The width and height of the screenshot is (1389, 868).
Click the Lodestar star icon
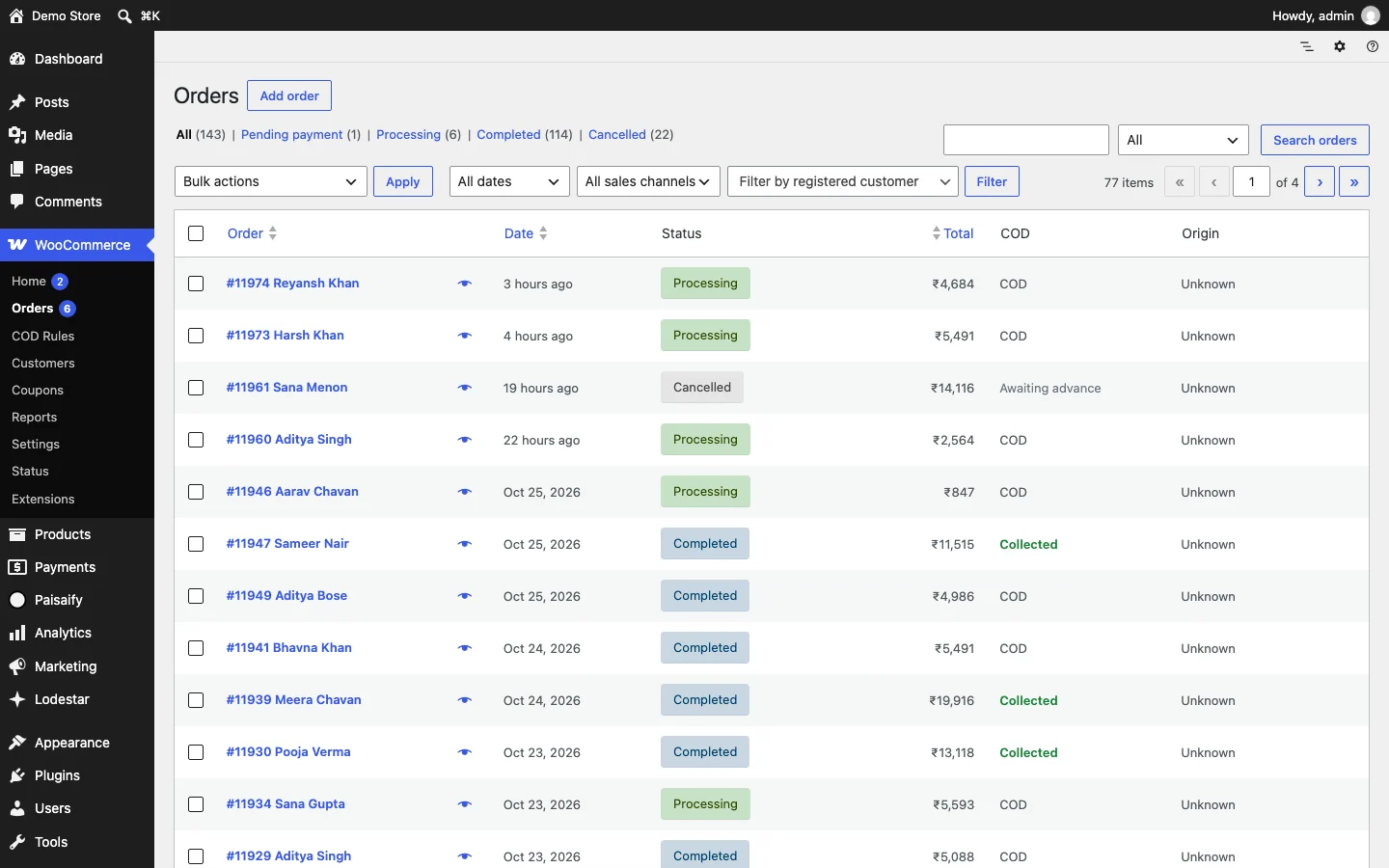click(17, 699)
